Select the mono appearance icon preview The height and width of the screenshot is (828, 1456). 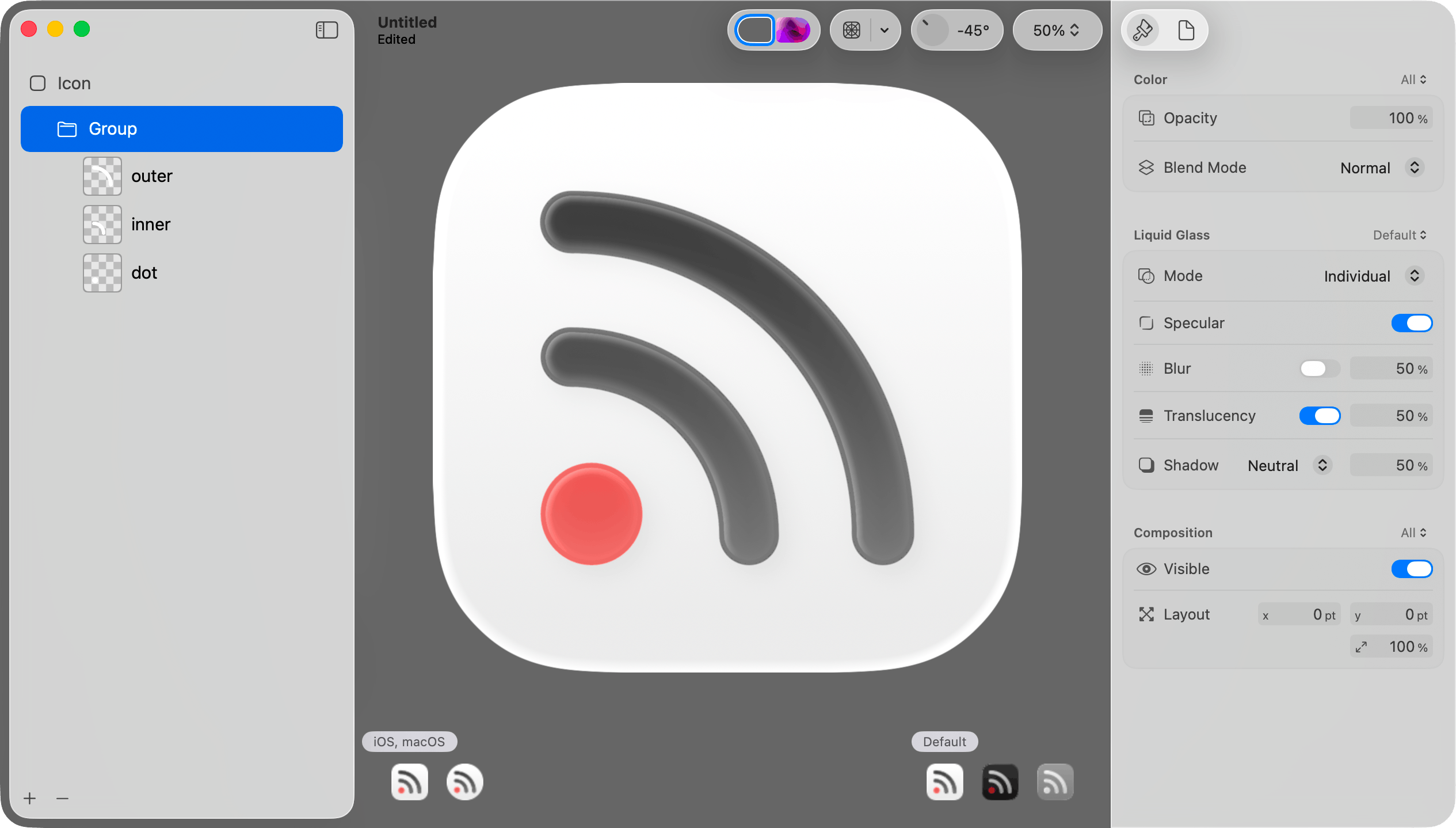coord(1054,781)
